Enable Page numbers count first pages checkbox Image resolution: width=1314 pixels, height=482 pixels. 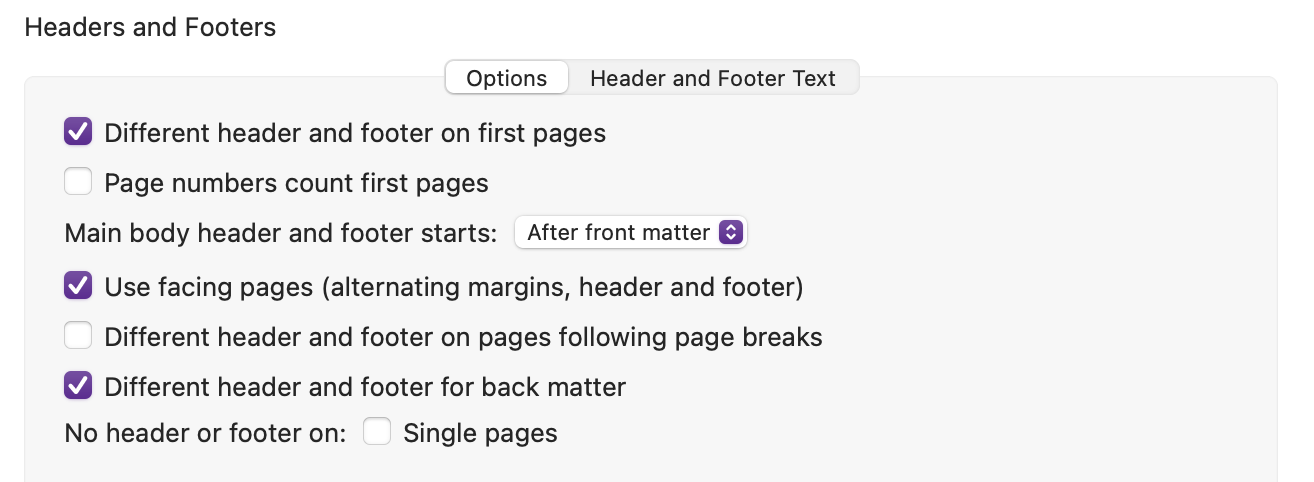pos(78,183)
